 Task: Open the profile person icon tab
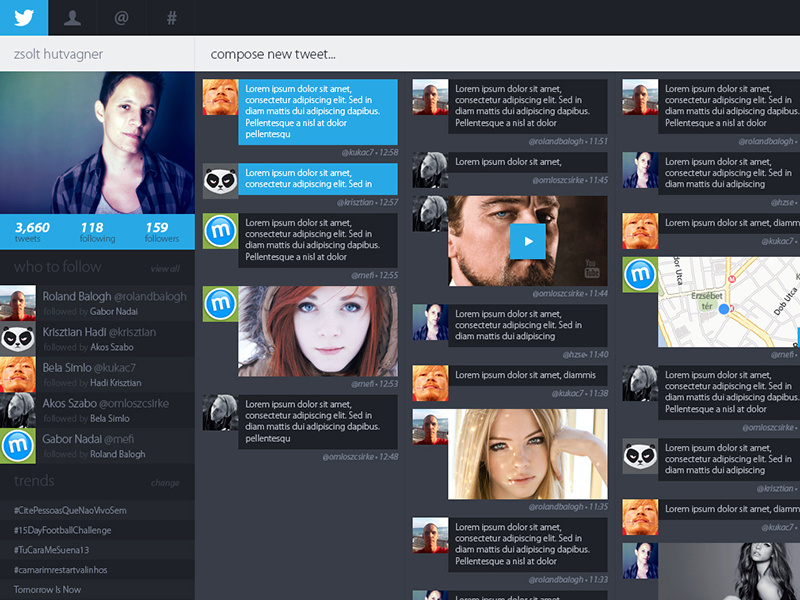coord(72,17)
